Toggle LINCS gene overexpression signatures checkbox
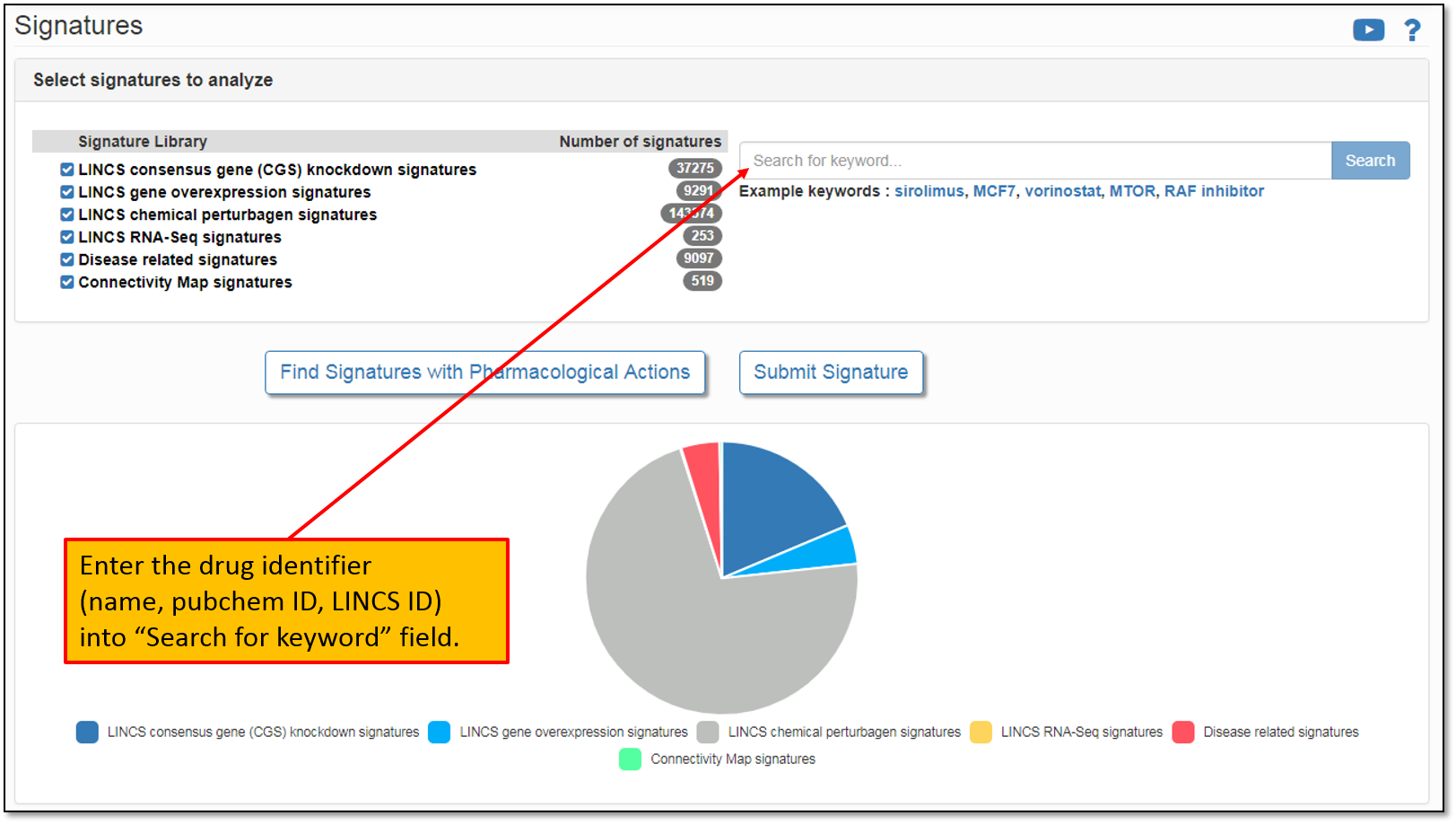Image resolution: width=1456 pixels, height=824 pixels. [67, 192]
